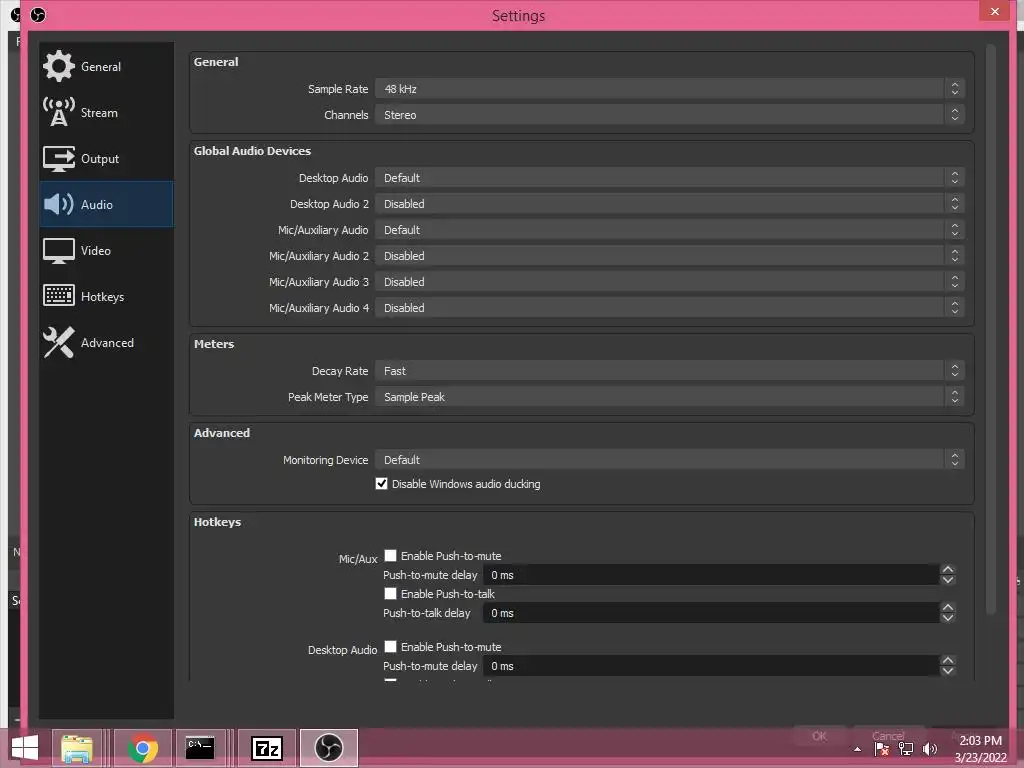Screen dimensions: 1024x768
Task: Click the network icon in system tray
Action: [906, 749]
